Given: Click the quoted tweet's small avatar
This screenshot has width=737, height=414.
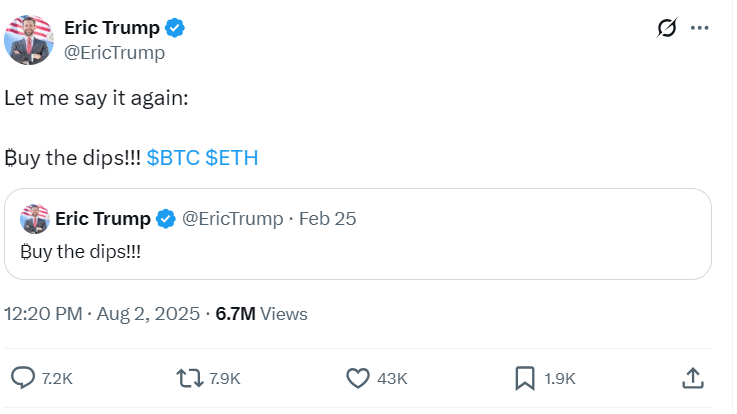Looking at the screenshot, I should 35,218.
